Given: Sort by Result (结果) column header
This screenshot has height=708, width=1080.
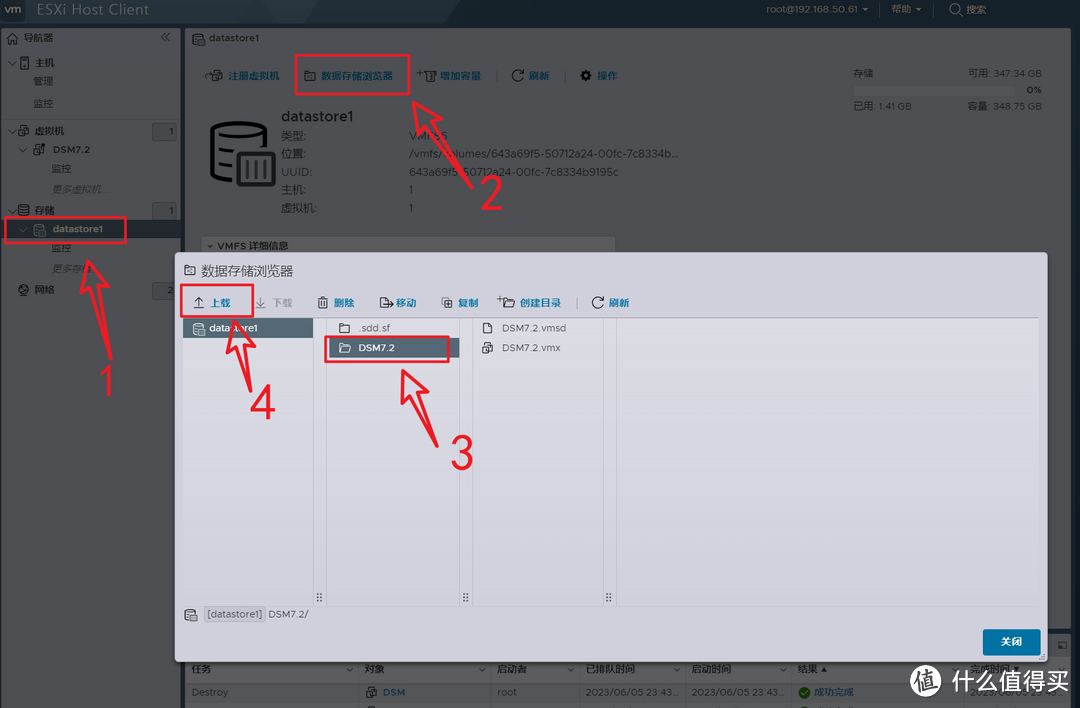Looking at the screenshot, I should click(x=812, y=669).
